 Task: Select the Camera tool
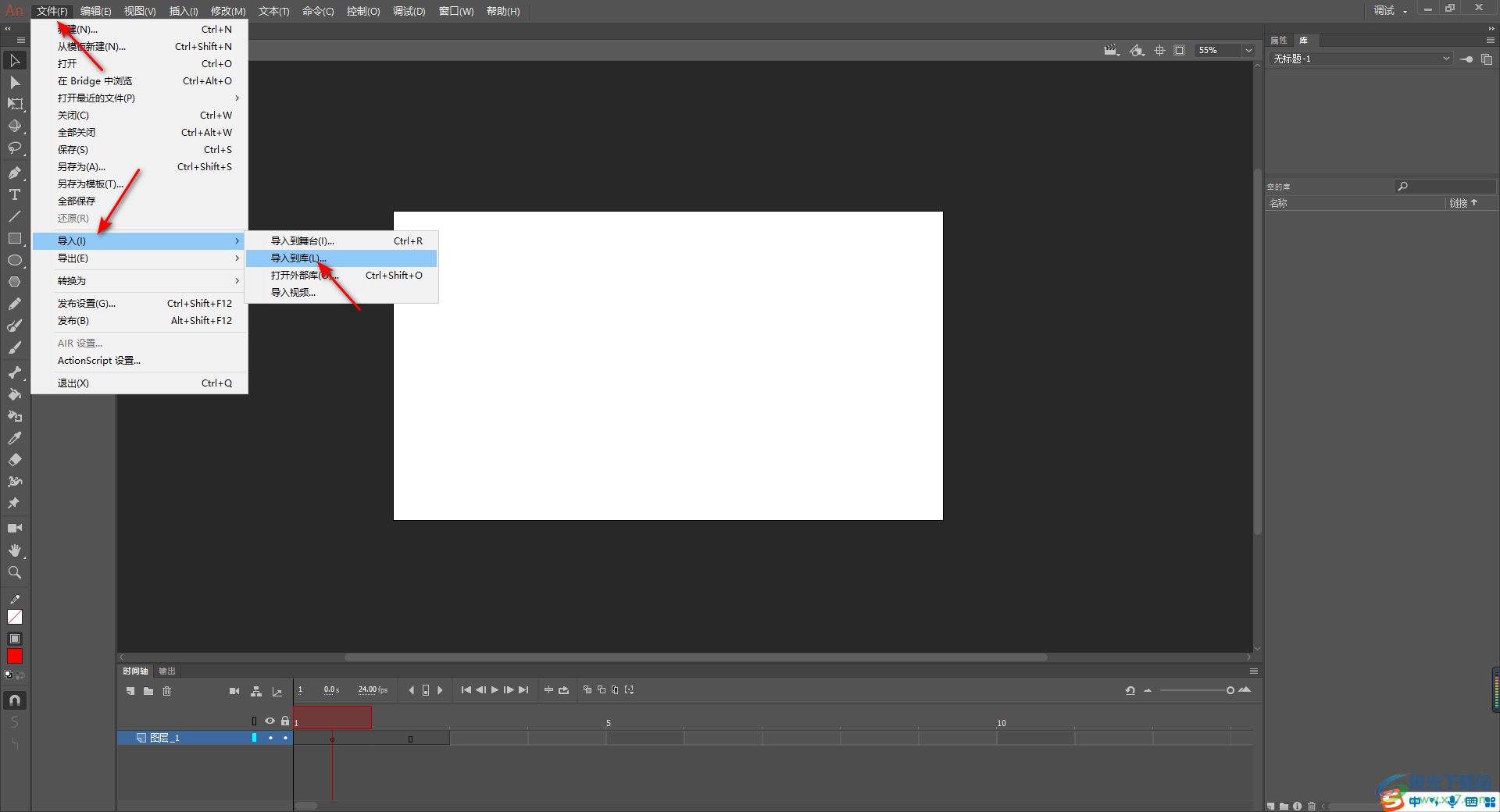click(15, 529)
